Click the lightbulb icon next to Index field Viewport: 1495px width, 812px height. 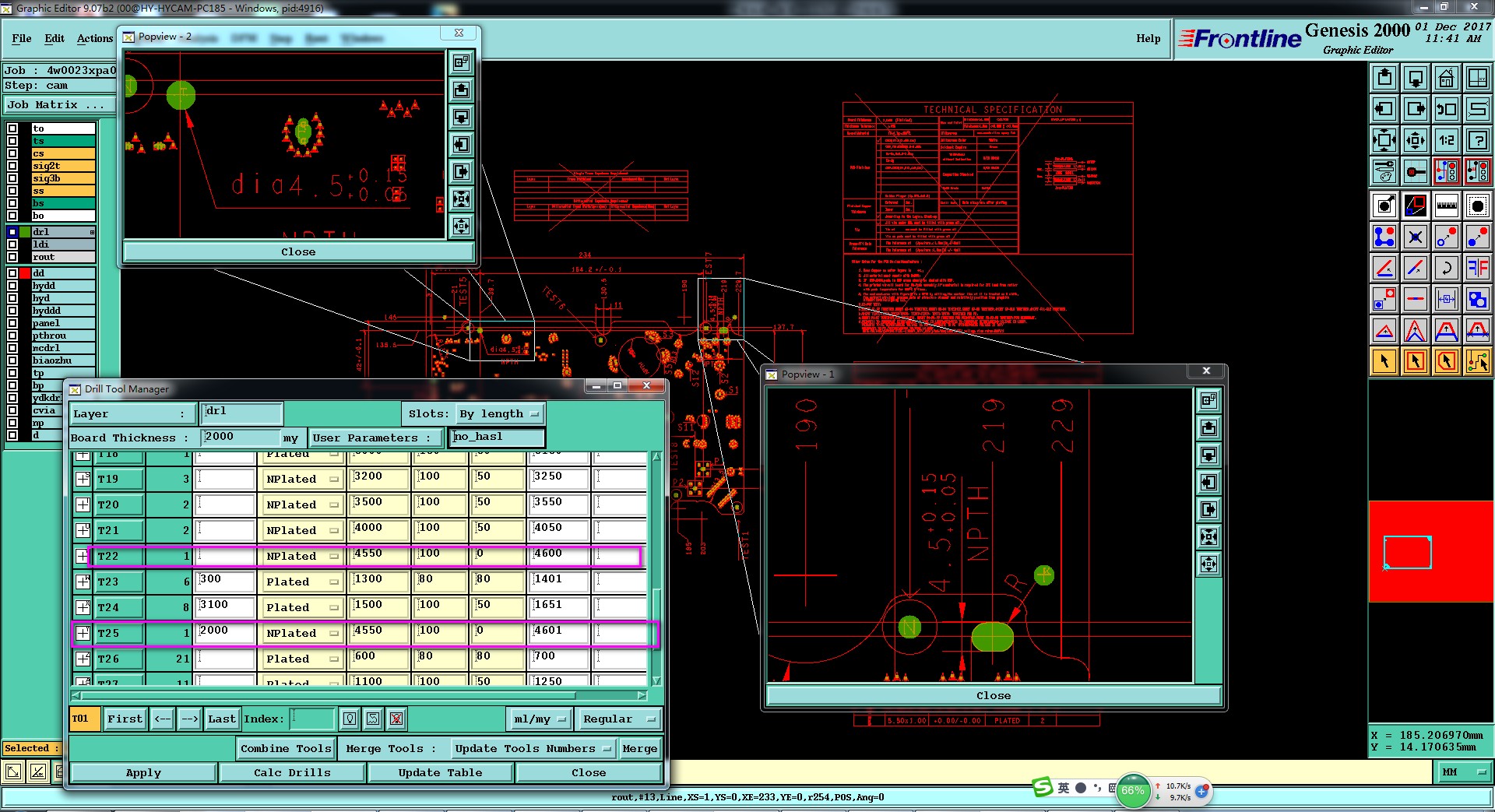coord(350,719)
